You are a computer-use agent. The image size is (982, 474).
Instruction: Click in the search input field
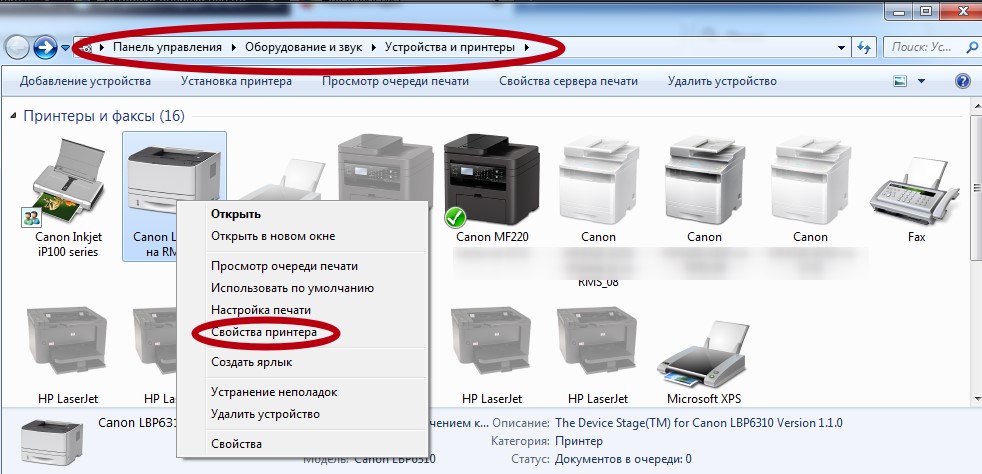tap(927, 47)
